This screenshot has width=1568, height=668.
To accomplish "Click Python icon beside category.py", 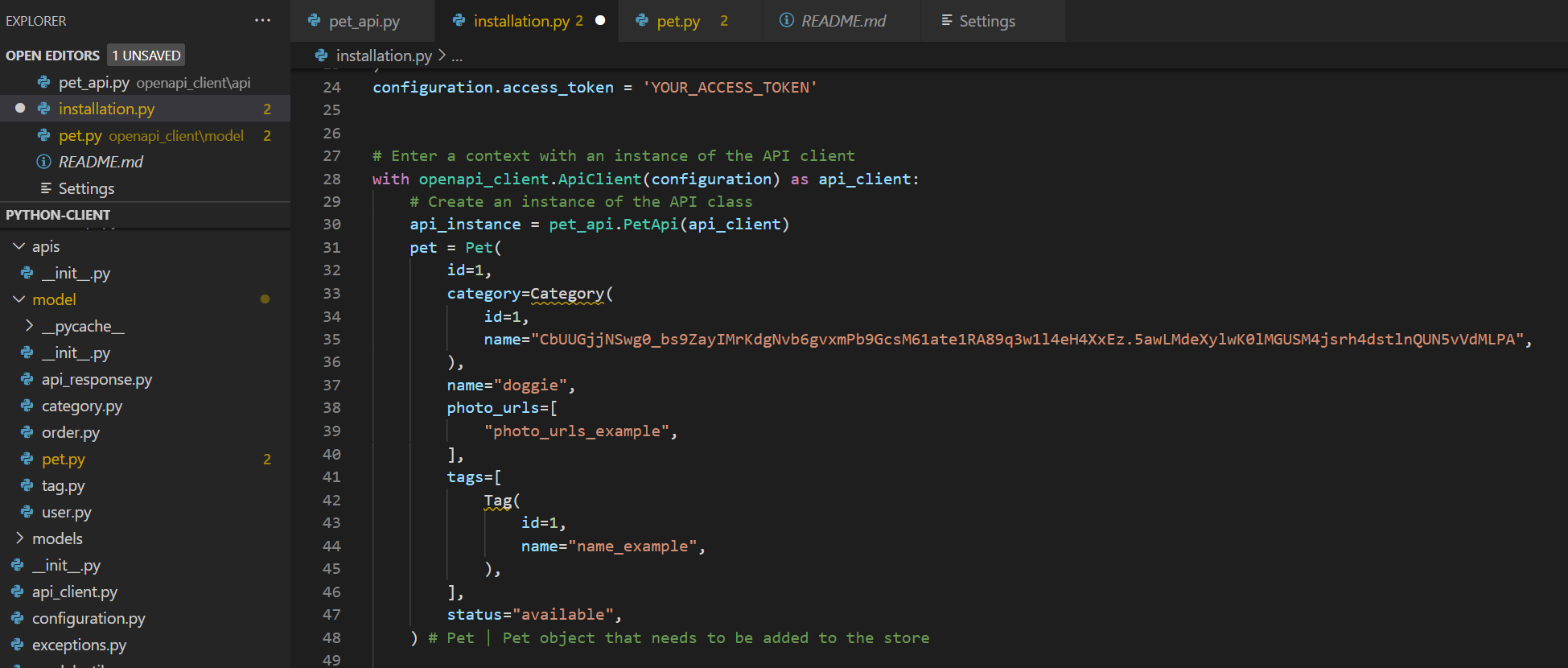I will coord(27,406).
